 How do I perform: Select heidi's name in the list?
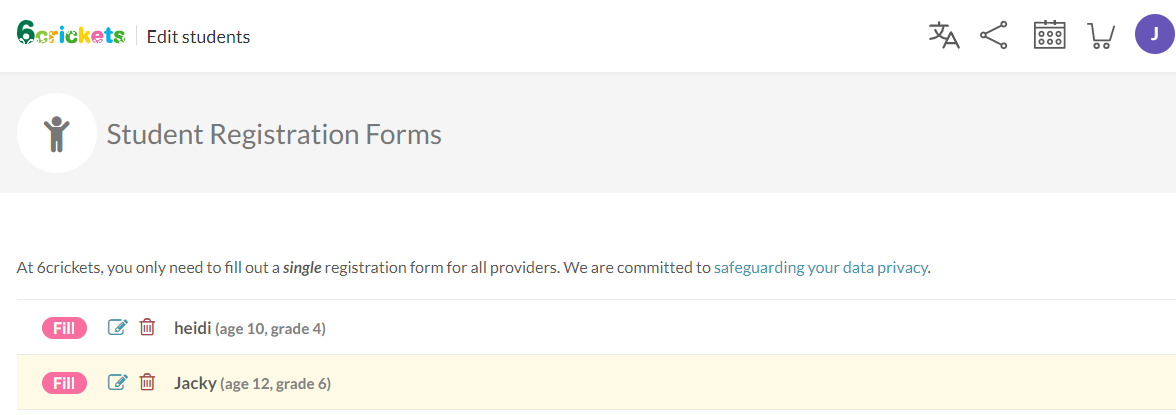click(x=192, y=327)
